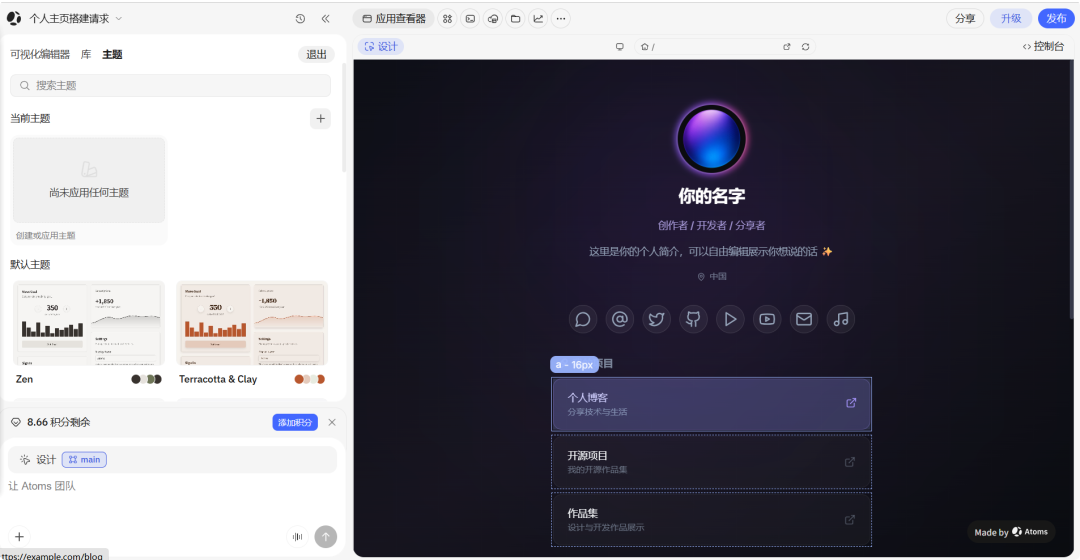Click the 尚未应用任何主题 placeholder card
The height and width of the screenshot is (560, 1080).
click(x=89, y=180)
